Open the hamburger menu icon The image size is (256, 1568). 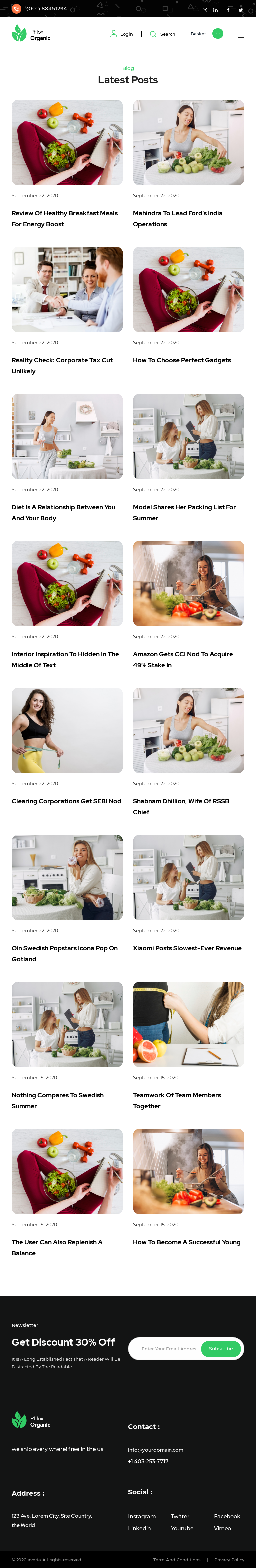pos(241,35)
